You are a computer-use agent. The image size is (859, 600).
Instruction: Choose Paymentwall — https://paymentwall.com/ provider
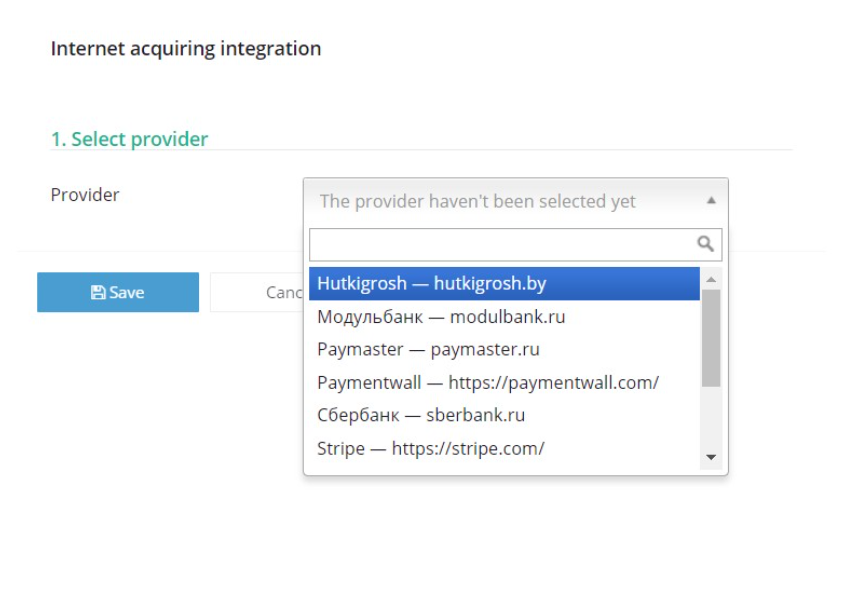coord(504,382)
